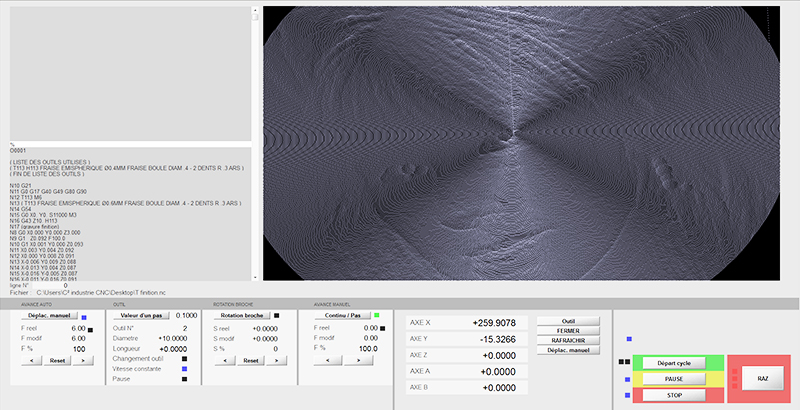Click the Diametre value +10.0000
800x410 pixels.
pos(172,339)
